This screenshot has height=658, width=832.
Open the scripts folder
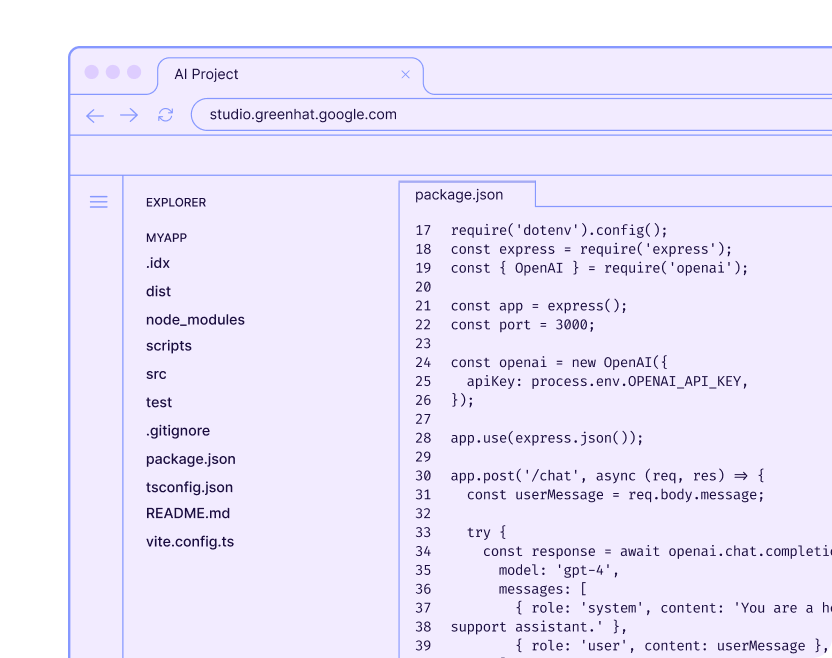169,346
